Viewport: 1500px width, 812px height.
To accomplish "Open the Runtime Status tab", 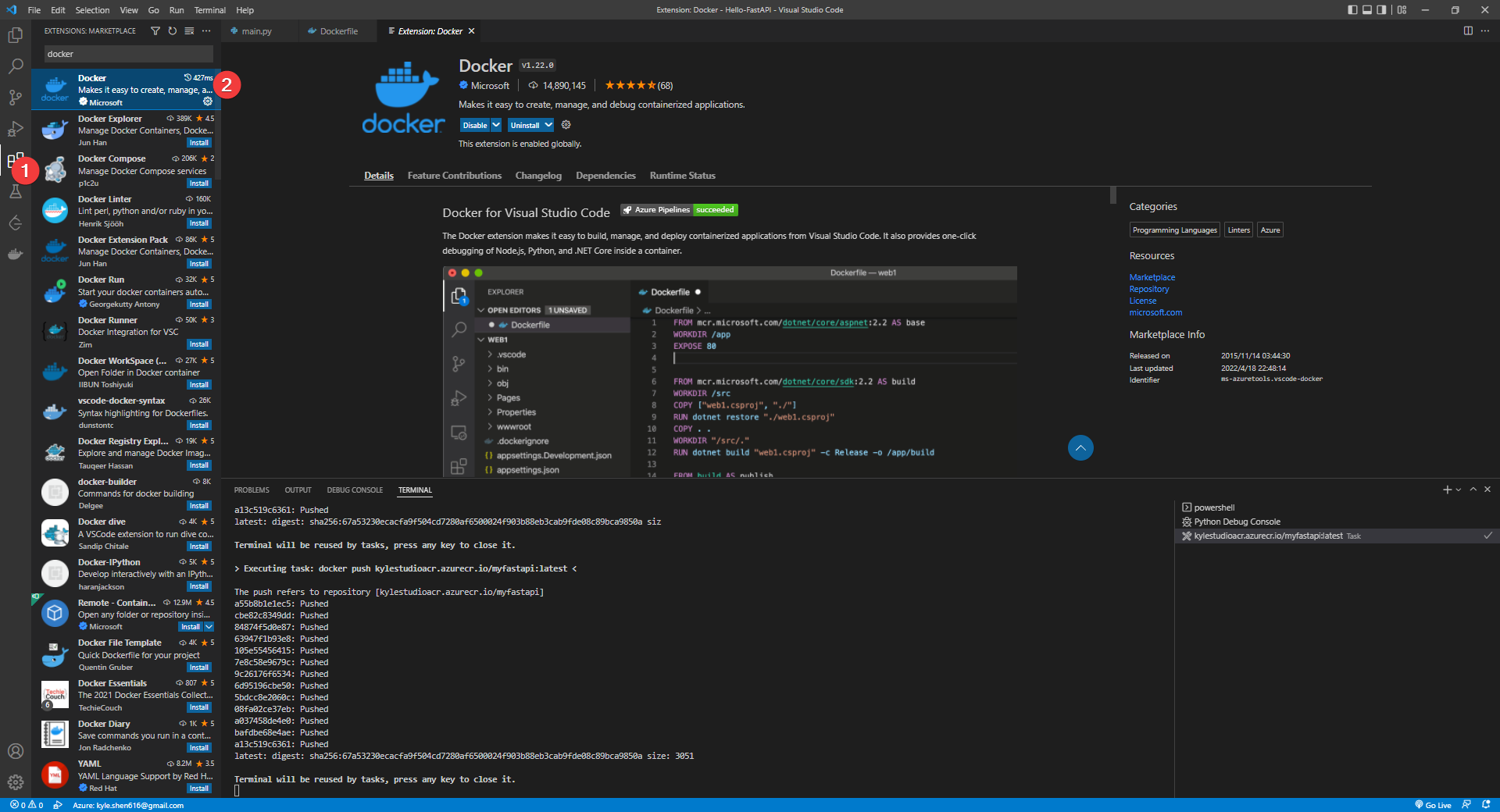I will (x=682, y=176).
